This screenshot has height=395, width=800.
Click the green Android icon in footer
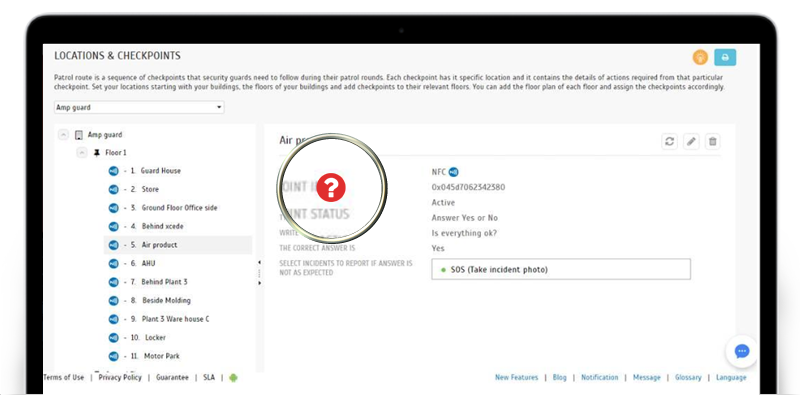(x=234, y=378)
